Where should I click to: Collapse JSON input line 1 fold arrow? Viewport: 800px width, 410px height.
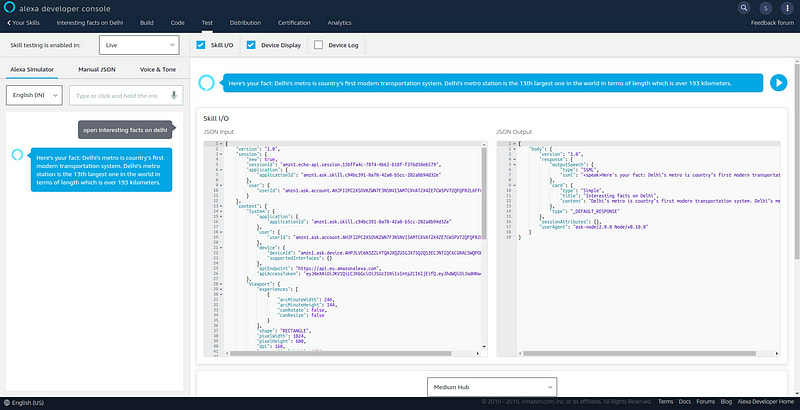[221, 144]
